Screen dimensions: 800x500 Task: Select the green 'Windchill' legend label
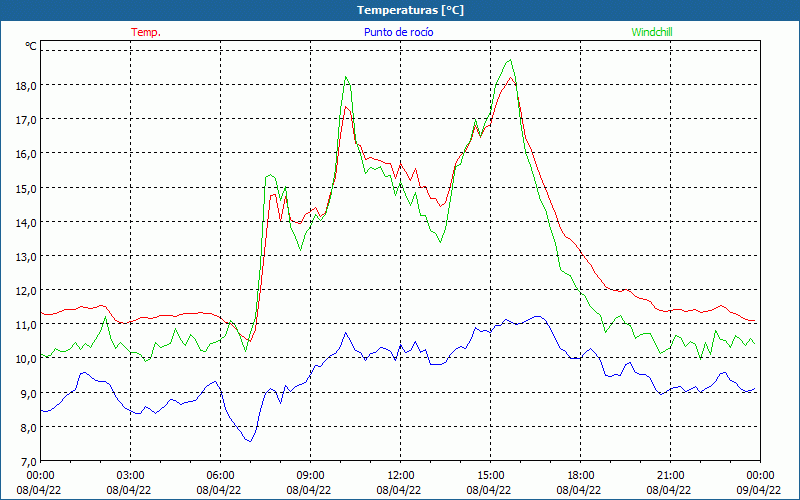652,32
